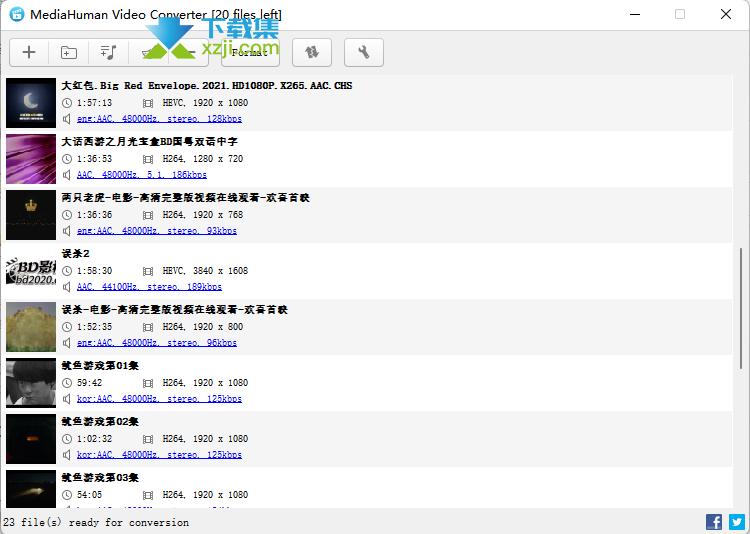Click the clock icon beside 59:42

pyautogui.click(x=67, y=383)
